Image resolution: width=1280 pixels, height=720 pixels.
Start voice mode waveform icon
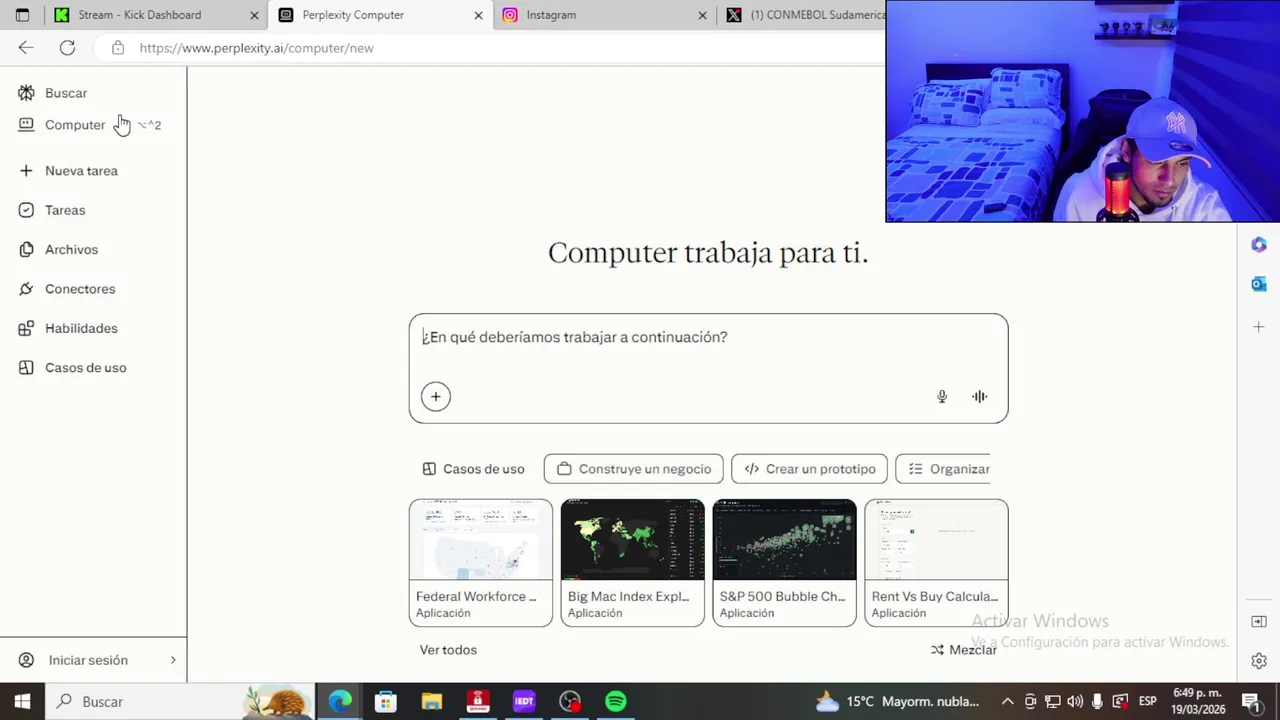coord(980,397)
